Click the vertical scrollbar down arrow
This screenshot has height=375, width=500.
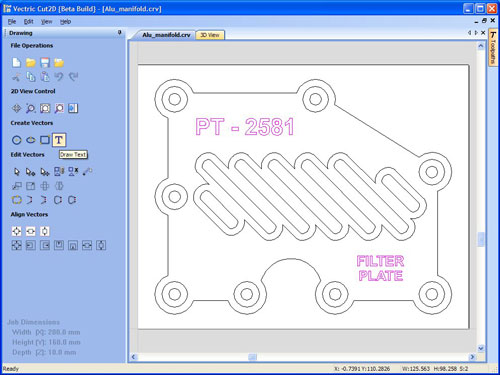481,348
